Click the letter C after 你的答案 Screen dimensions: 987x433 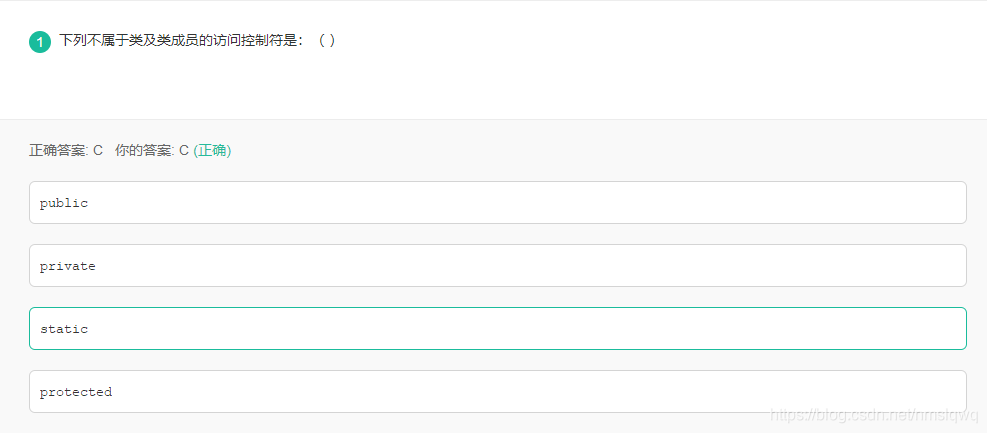click(x=184, y=150)
